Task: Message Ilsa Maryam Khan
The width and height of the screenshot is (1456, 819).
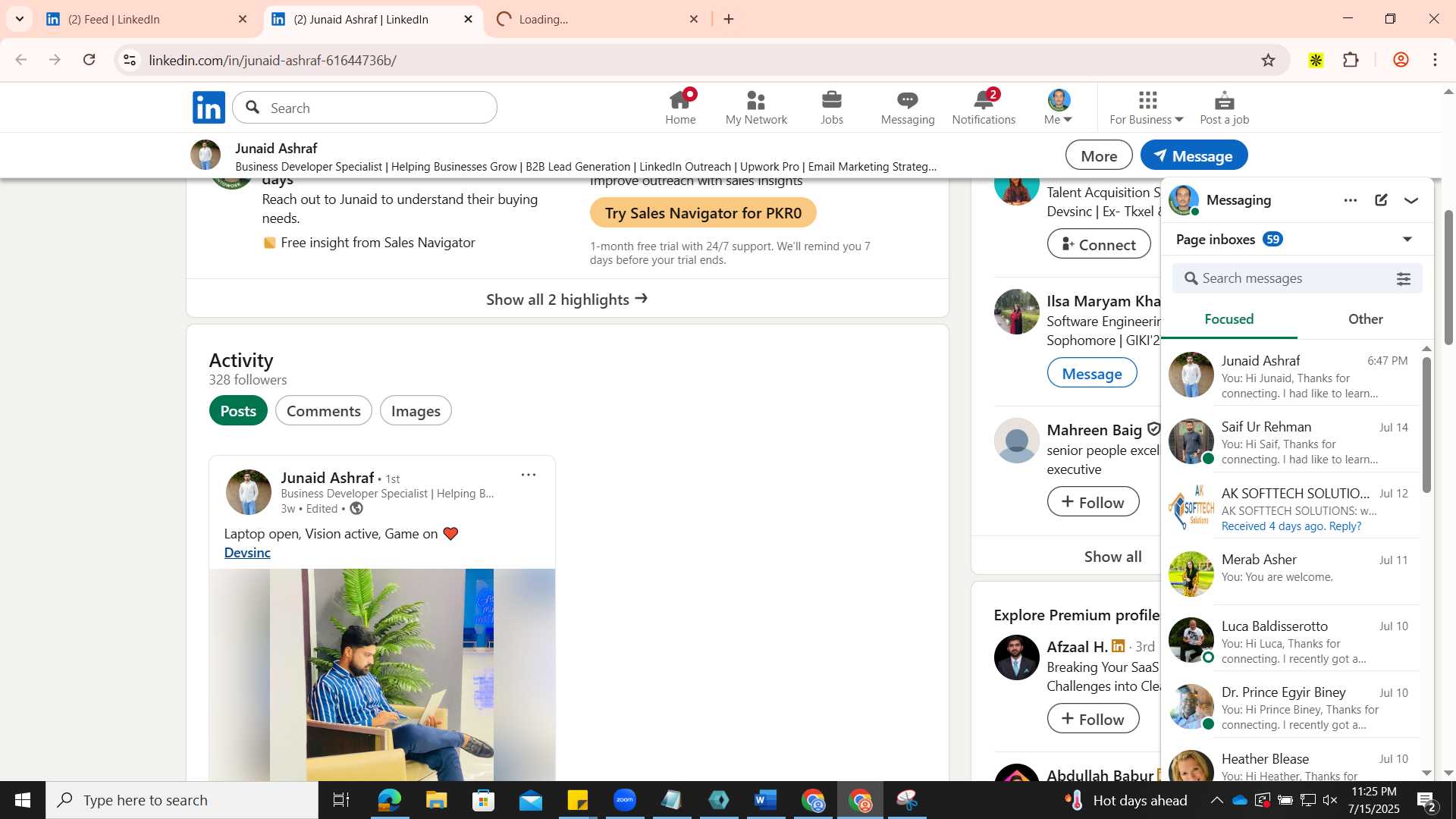Action: pos(1092,373)
